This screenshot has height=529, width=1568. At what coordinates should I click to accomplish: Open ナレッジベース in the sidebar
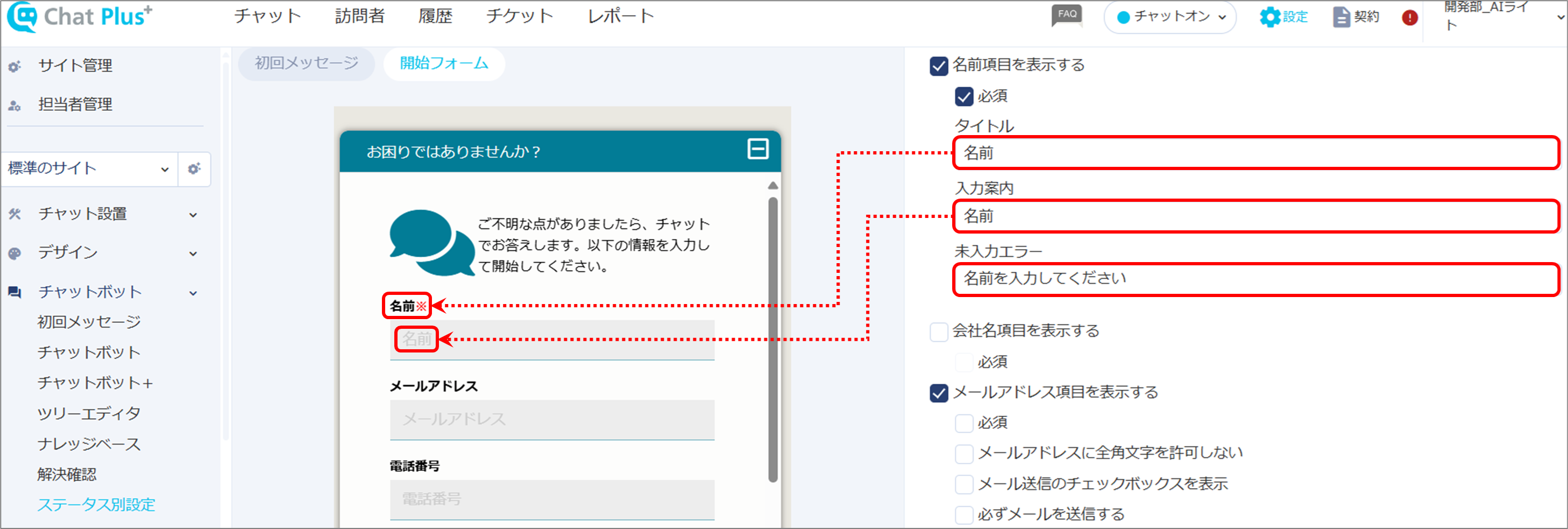pos(89,444)
